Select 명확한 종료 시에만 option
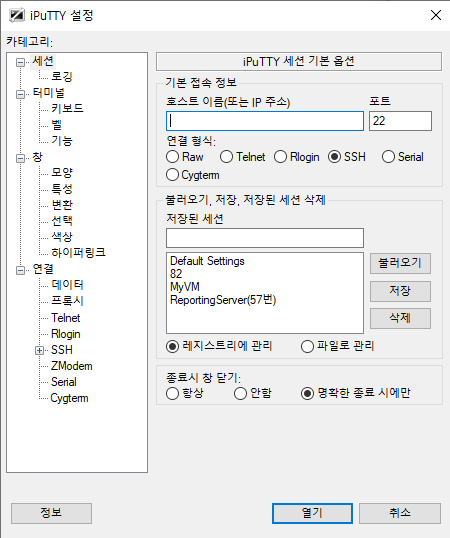 [x=356, y=393]
